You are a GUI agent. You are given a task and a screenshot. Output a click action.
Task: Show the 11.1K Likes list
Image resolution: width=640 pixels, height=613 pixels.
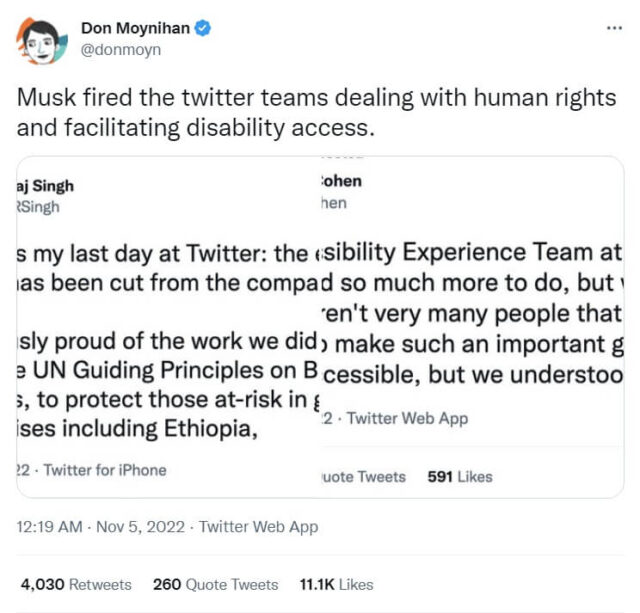(x=335, y=584)
